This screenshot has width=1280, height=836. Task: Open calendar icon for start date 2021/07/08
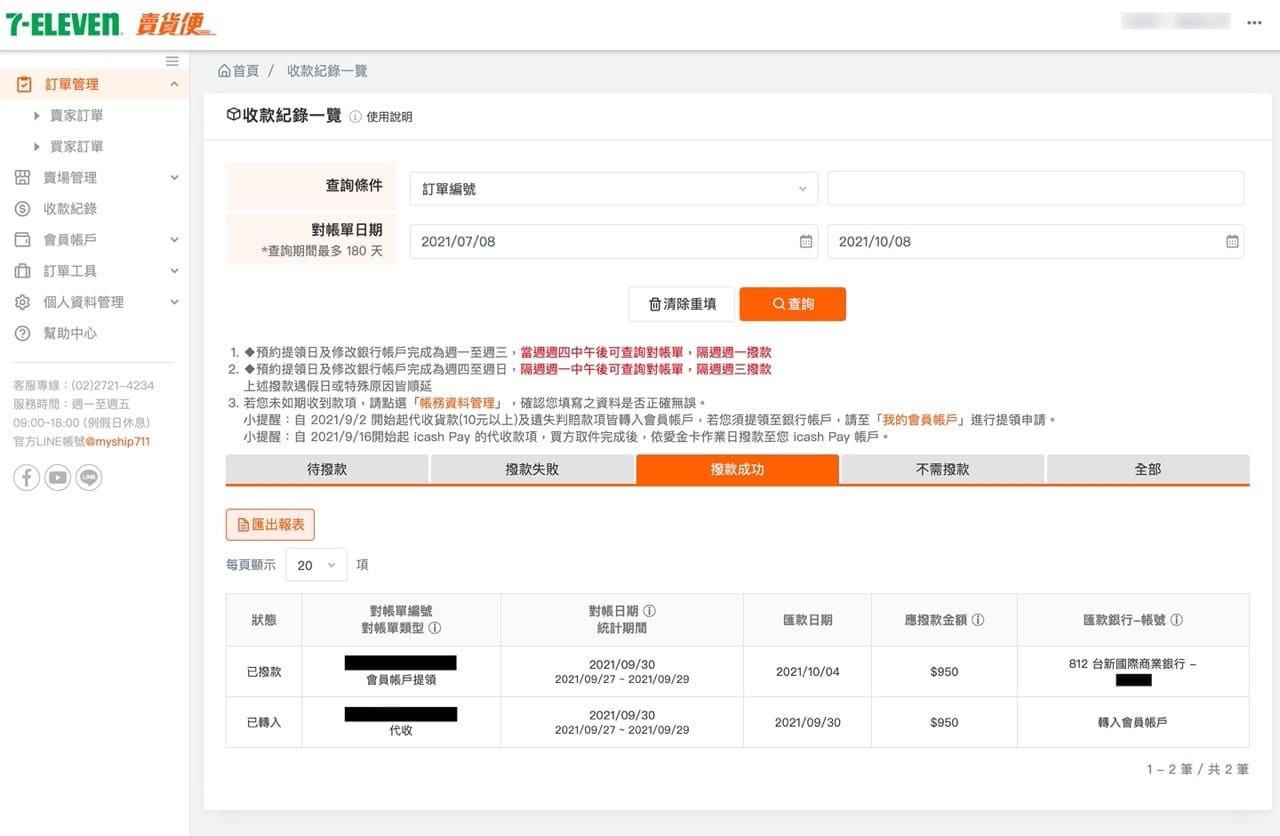click(806, 241)
